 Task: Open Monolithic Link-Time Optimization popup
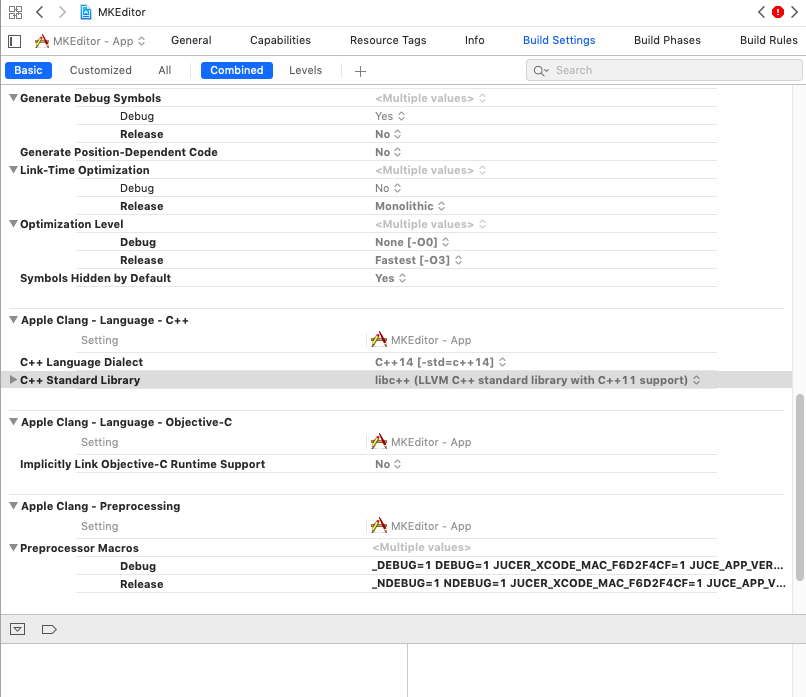(410, 206)
